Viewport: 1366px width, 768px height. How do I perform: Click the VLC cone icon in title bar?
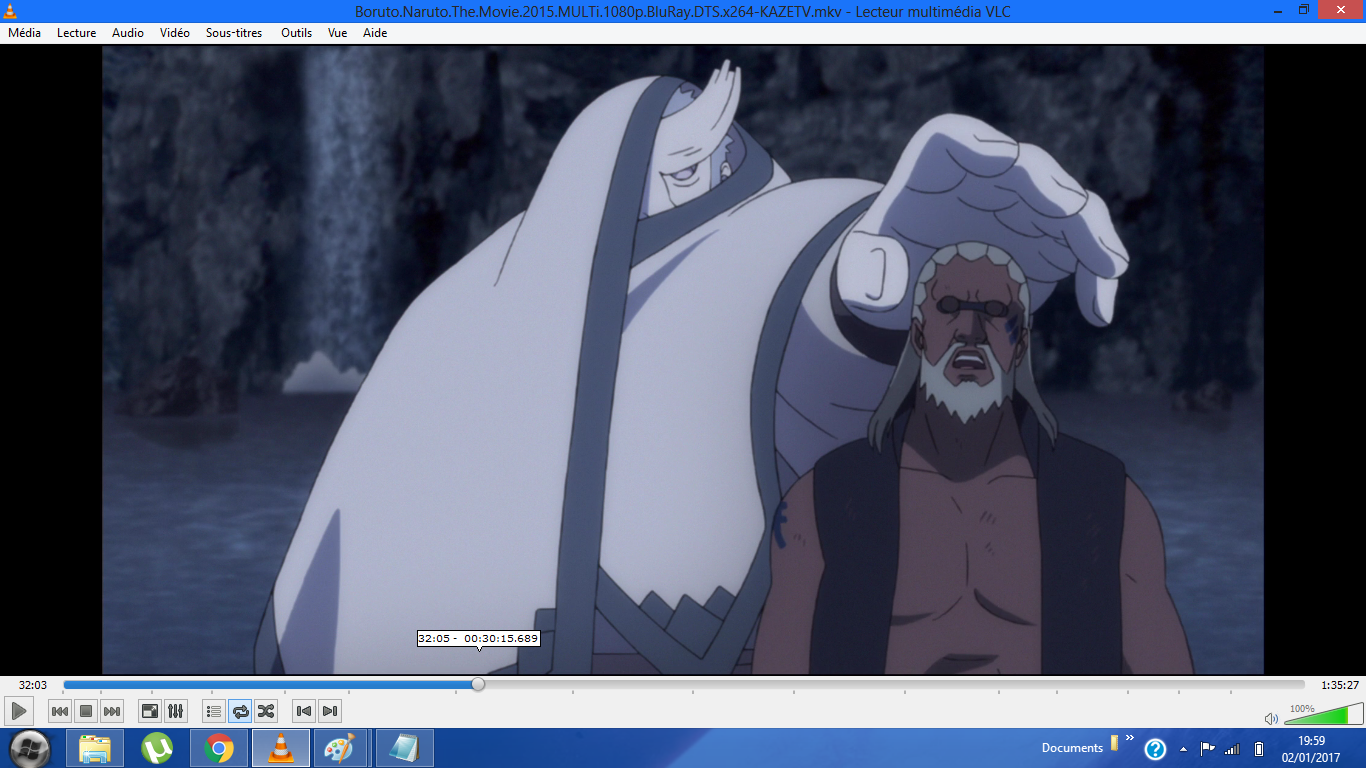click(12, 11)
